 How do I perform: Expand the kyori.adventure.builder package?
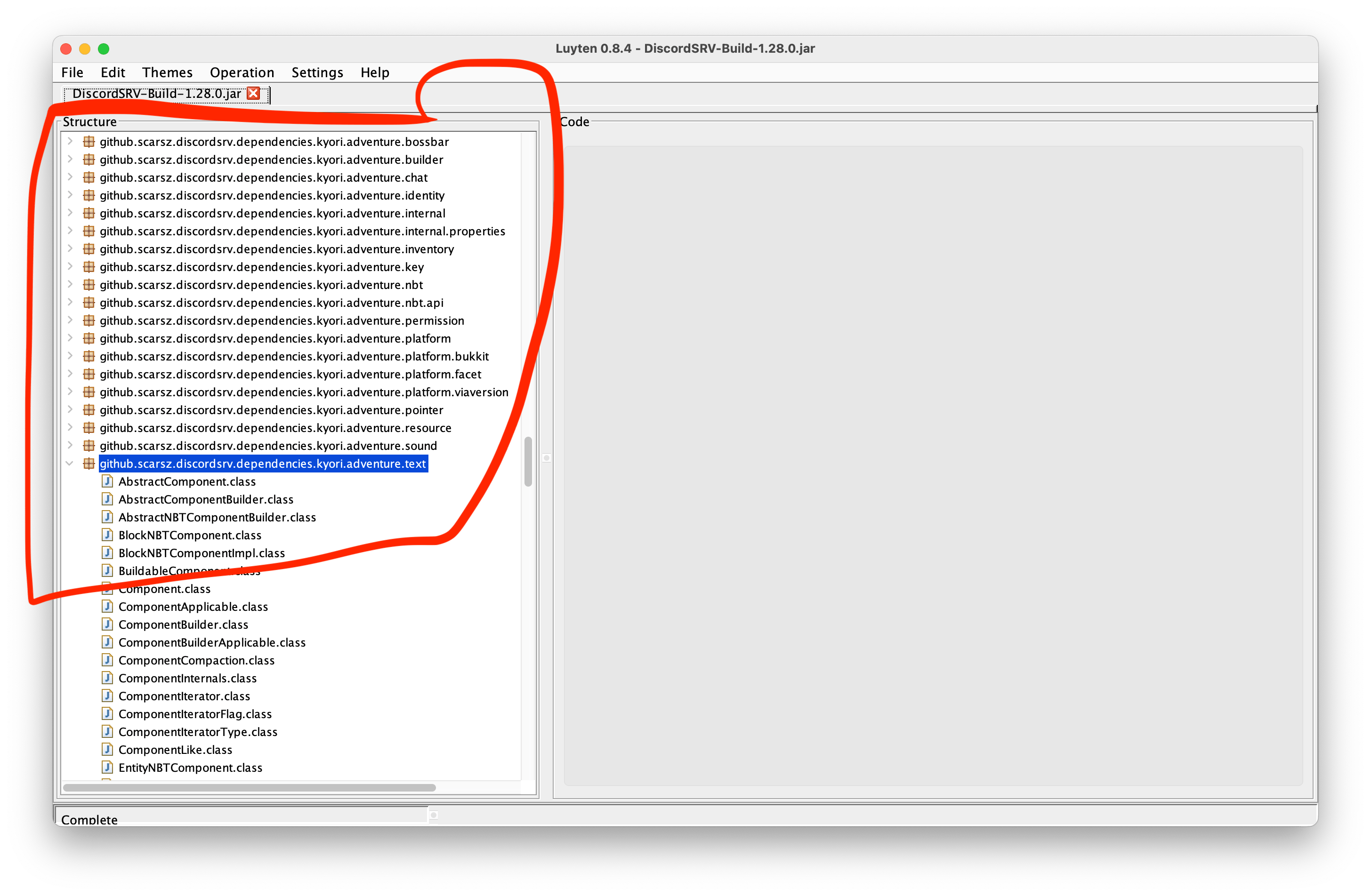(70, 159)
